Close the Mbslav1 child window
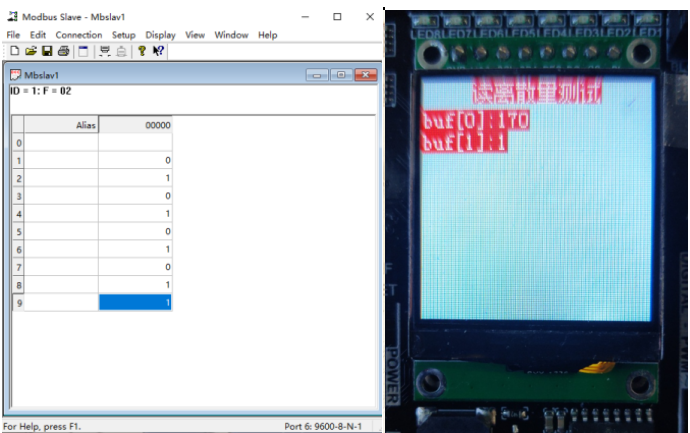Screen dimensions: 690x433 366,75
